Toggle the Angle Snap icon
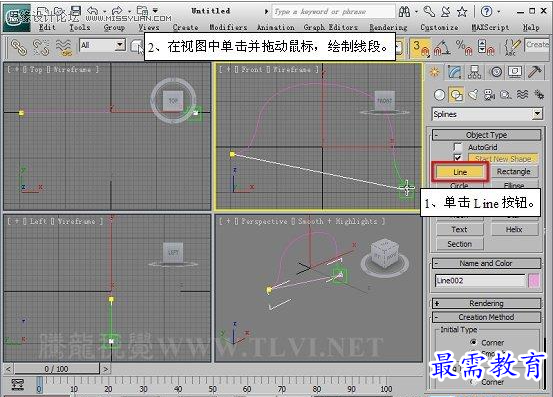The height and width of the screenshot is (397, 553). pos(442,48)
